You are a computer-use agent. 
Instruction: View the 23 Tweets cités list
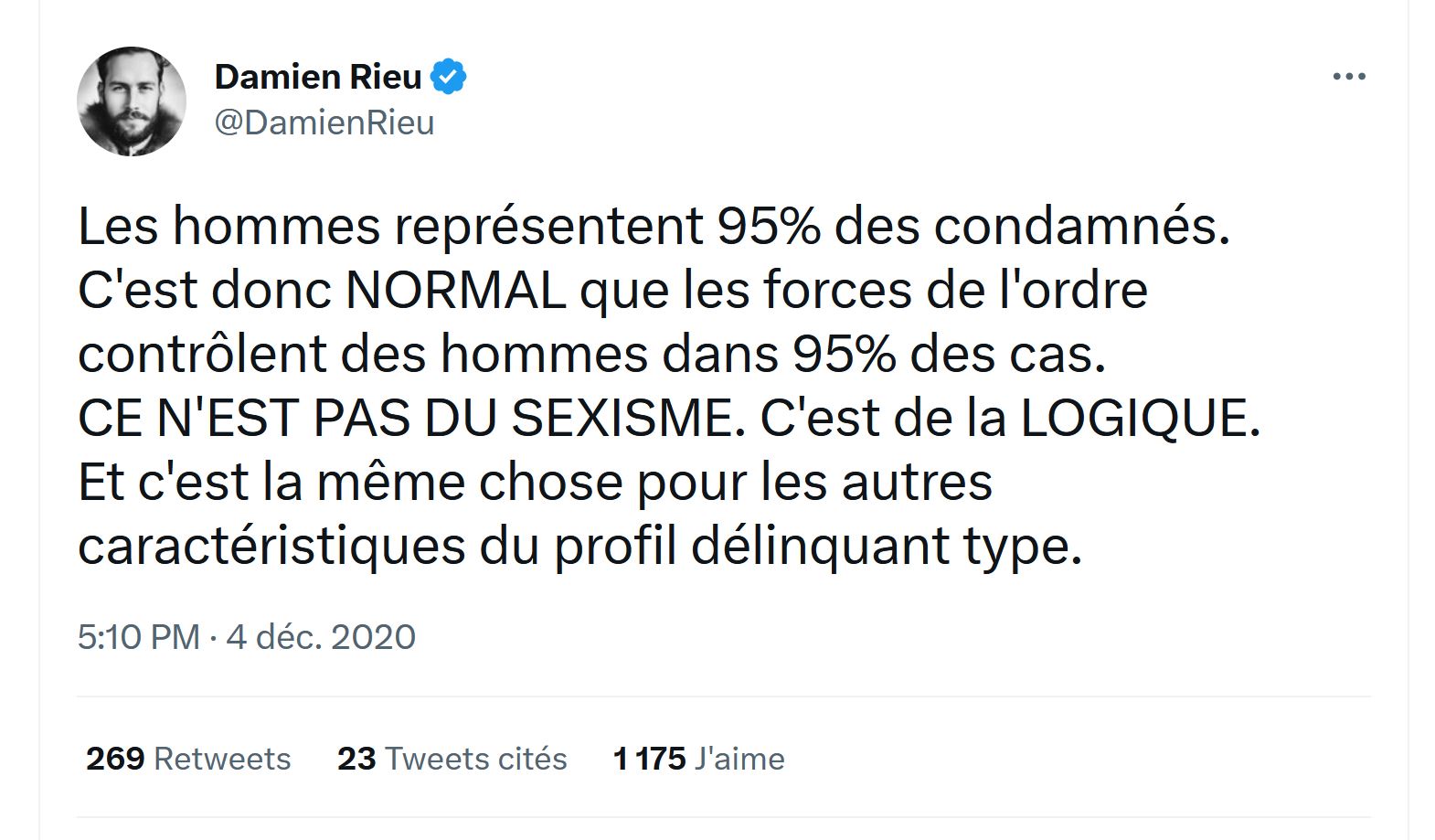452,759
